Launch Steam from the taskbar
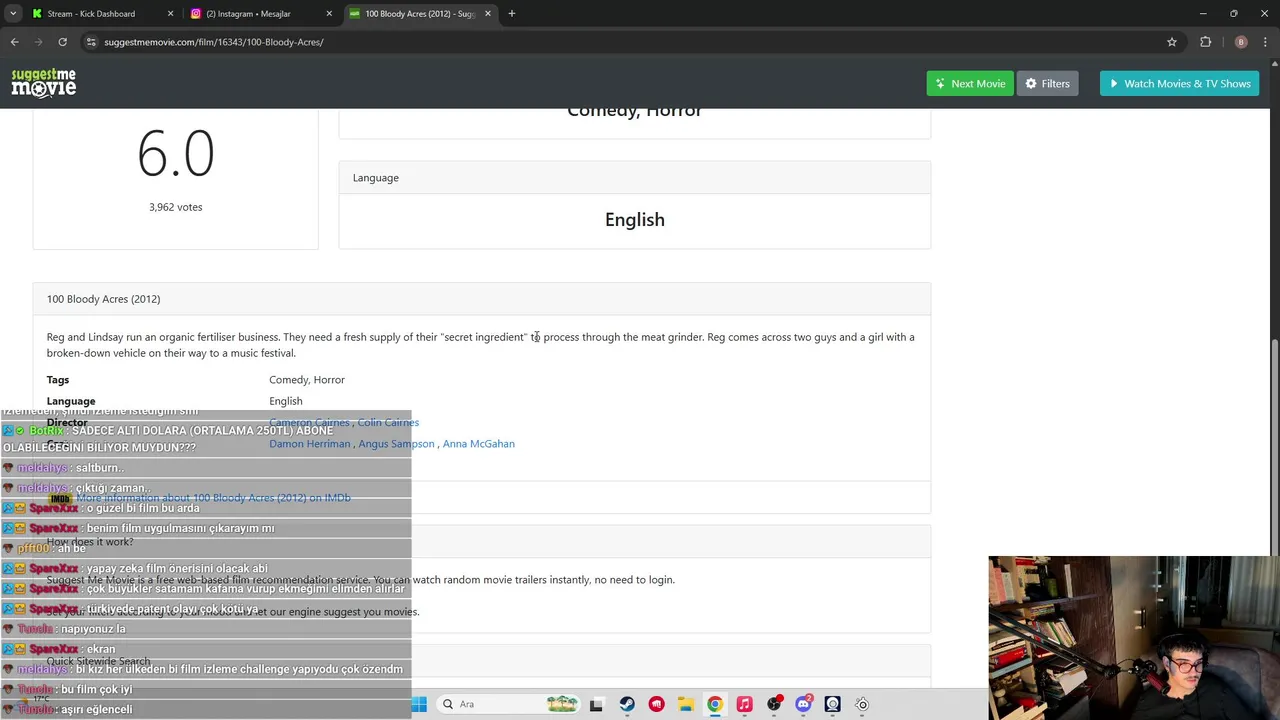The image size is (1280, 720). tap(626, 704)
